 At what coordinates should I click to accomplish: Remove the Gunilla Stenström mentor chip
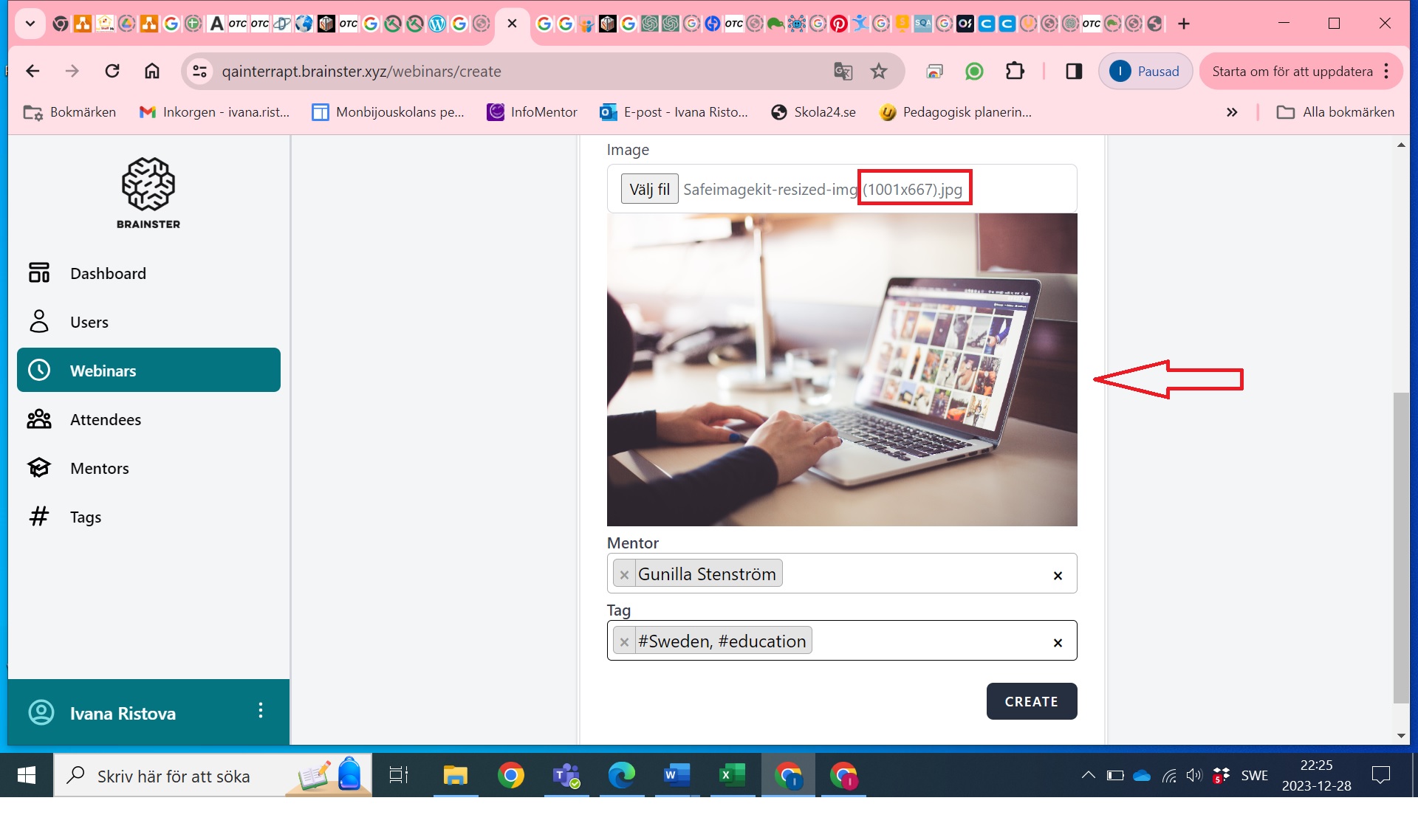coord(625,574)
